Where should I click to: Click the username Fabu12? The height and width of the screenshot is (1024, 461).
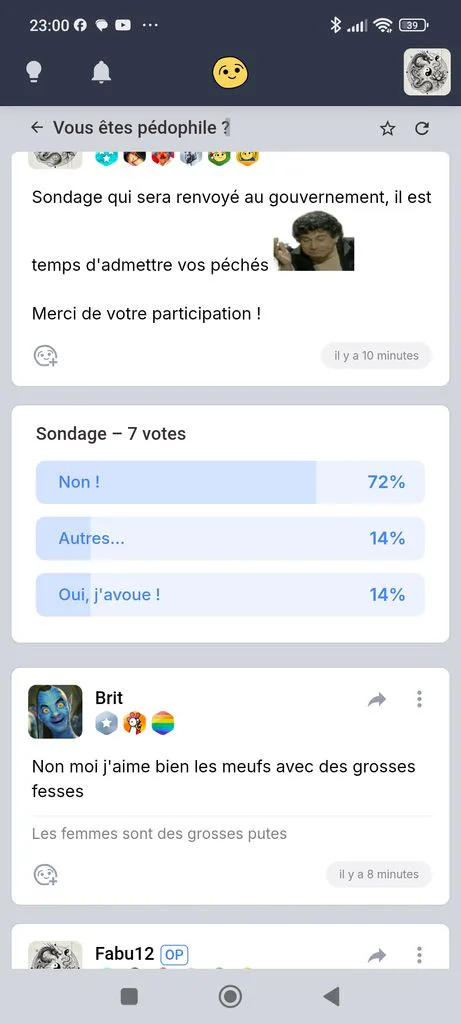point(125,953)
